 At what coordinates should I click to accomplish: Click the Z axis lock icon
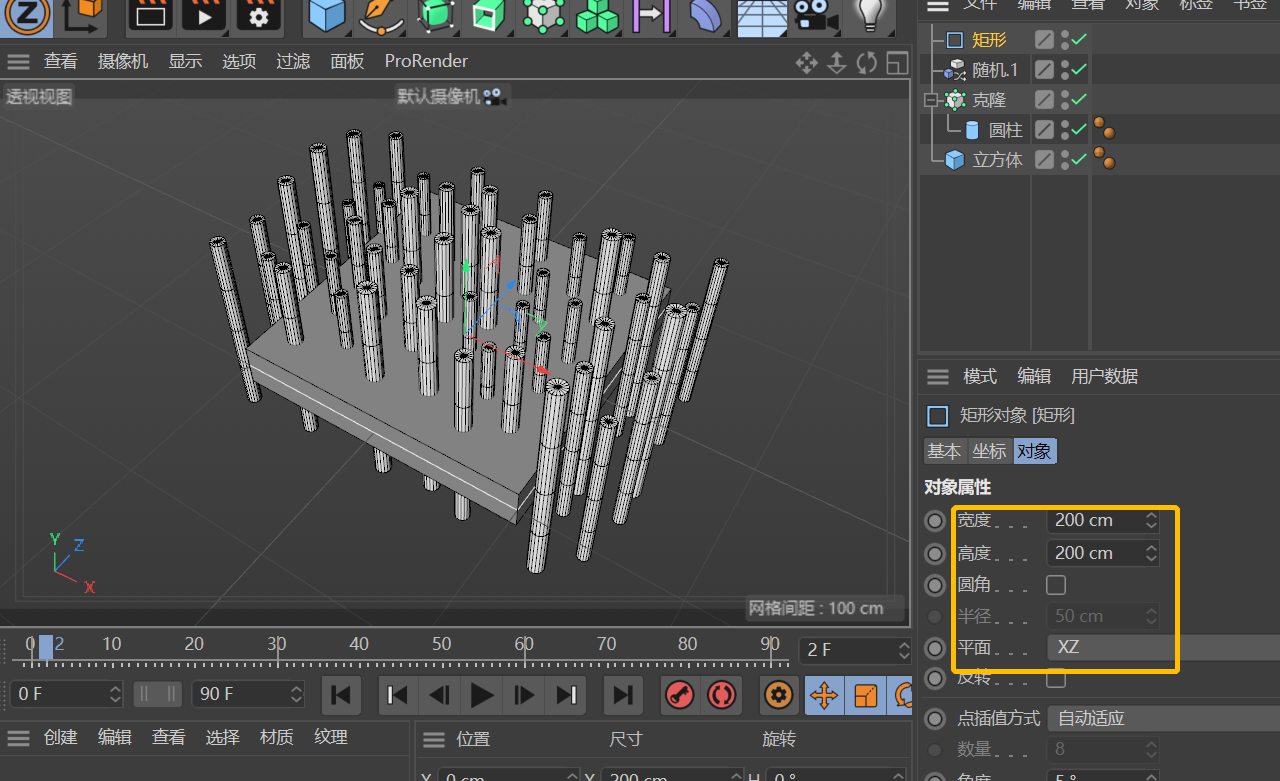point(27,15)
